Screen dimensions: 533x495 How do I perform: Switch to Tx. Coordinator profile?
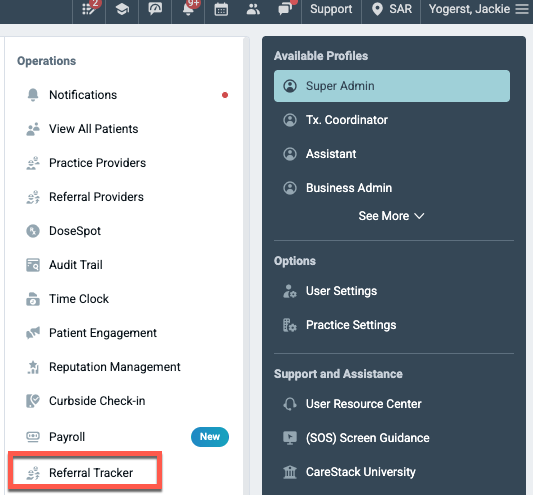392,120
